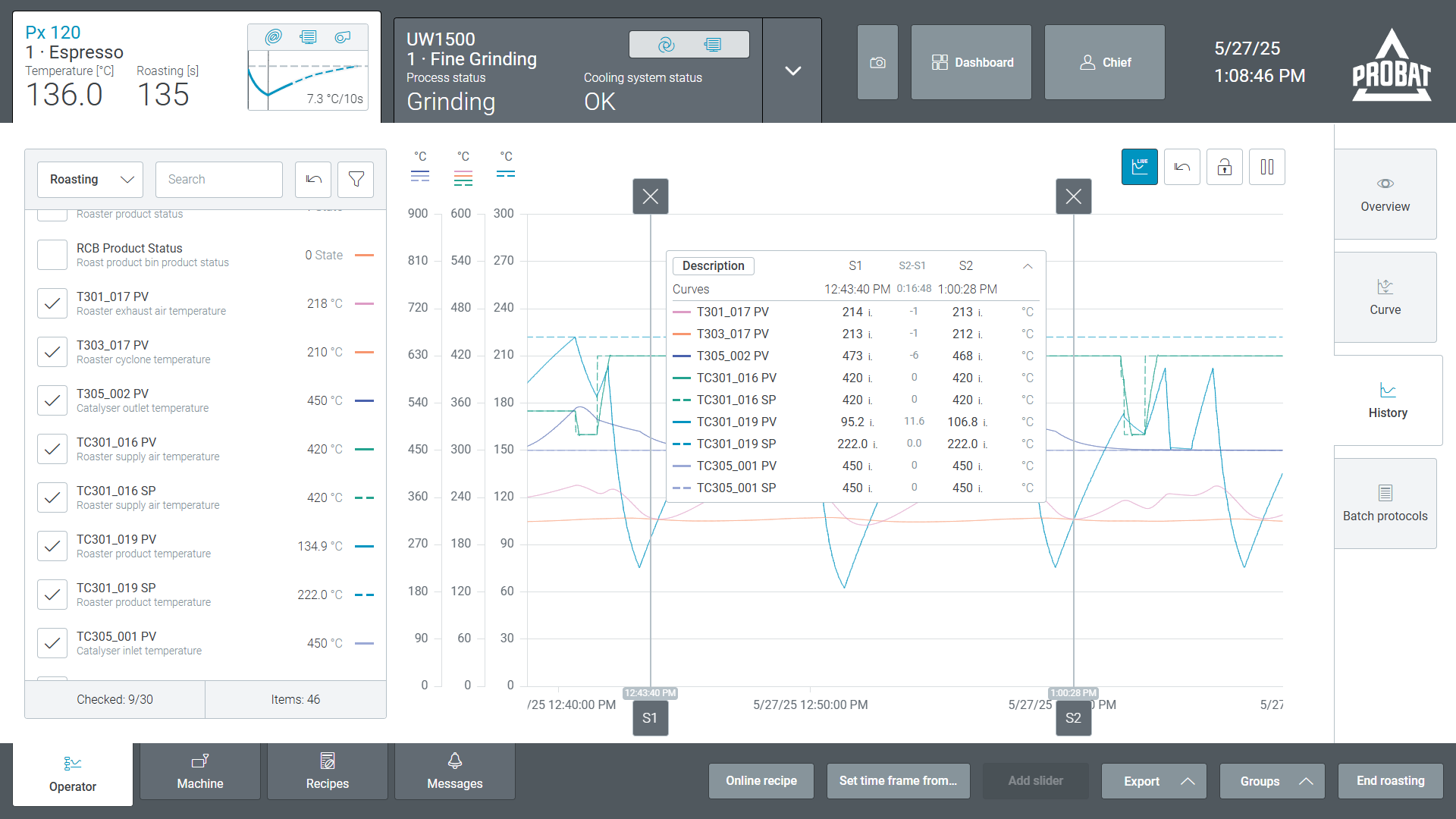Click the pause columns icon
The image size is (1456, 819).
(1266, 167)
